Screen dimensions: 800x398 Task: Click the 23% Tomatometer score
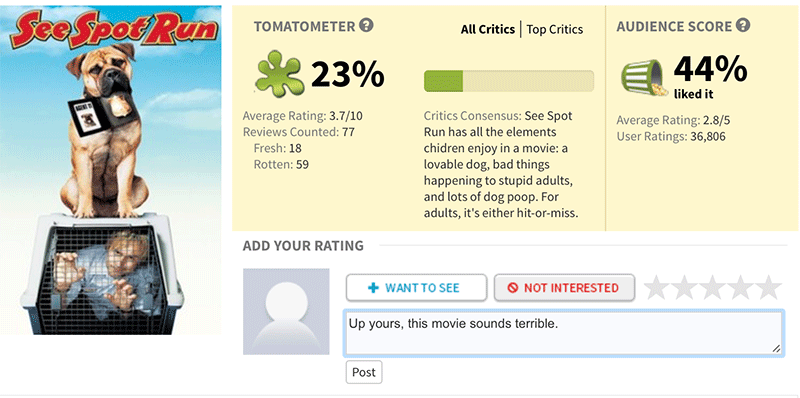coord(347,74)
